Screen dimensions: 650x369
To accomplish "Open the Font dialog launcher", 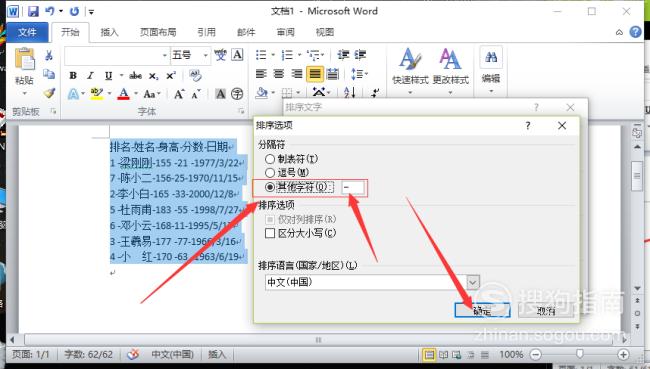I will pos(241,111).
